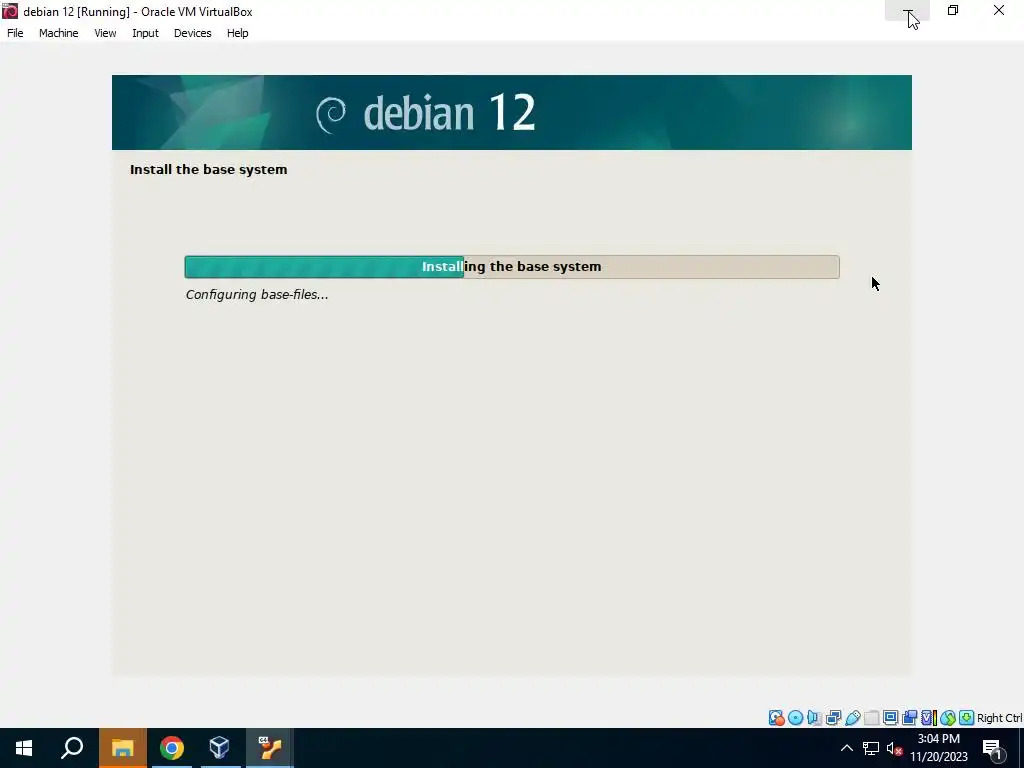Image resolution: width=1024 pixels, height=768 pixels.
Task: Click the Installing the base system progress bar
Action: pyautogui.click(x=512, y=266)
